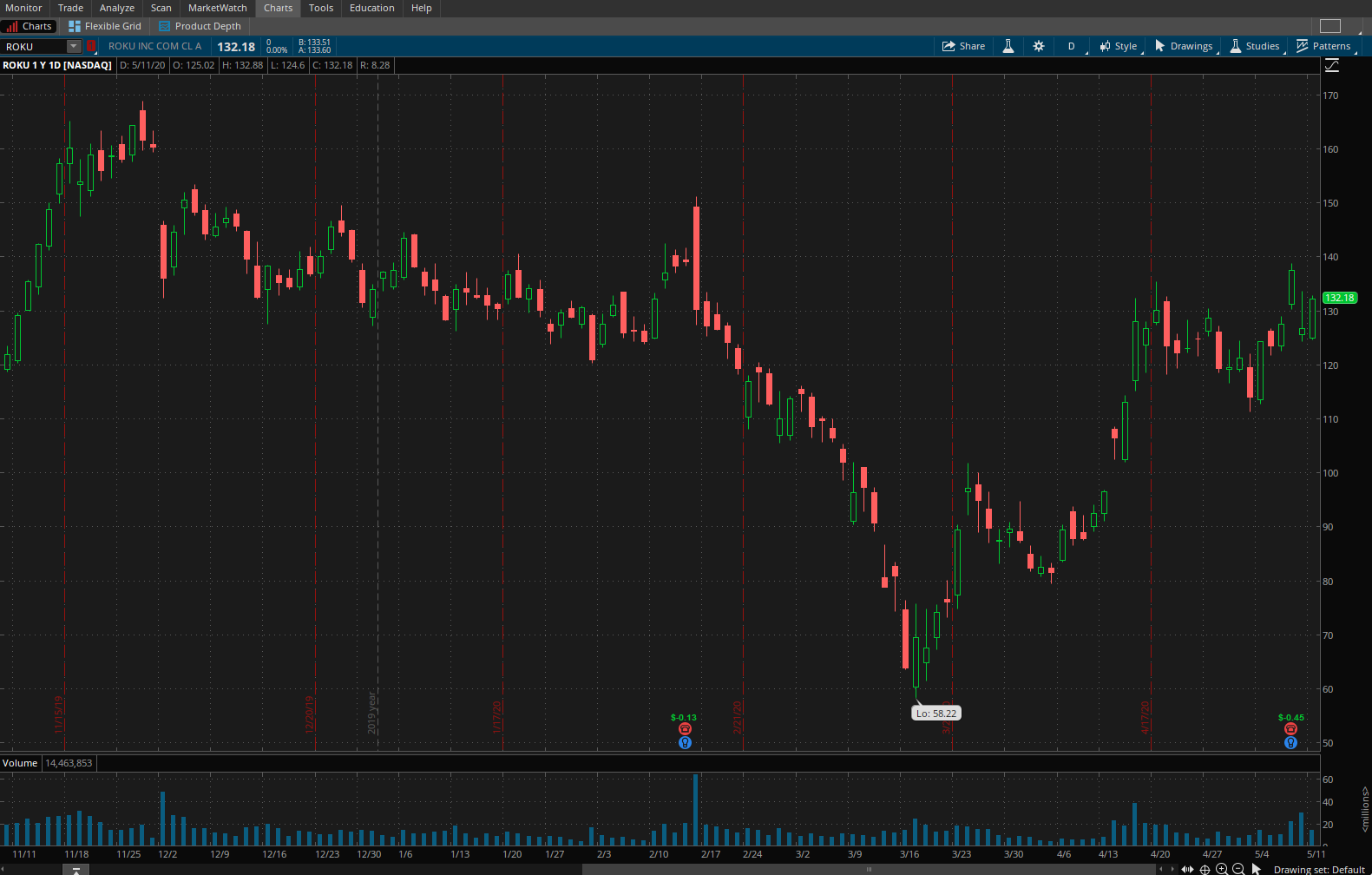Click the 11/15/19 expiration date marker

[59, 714]
